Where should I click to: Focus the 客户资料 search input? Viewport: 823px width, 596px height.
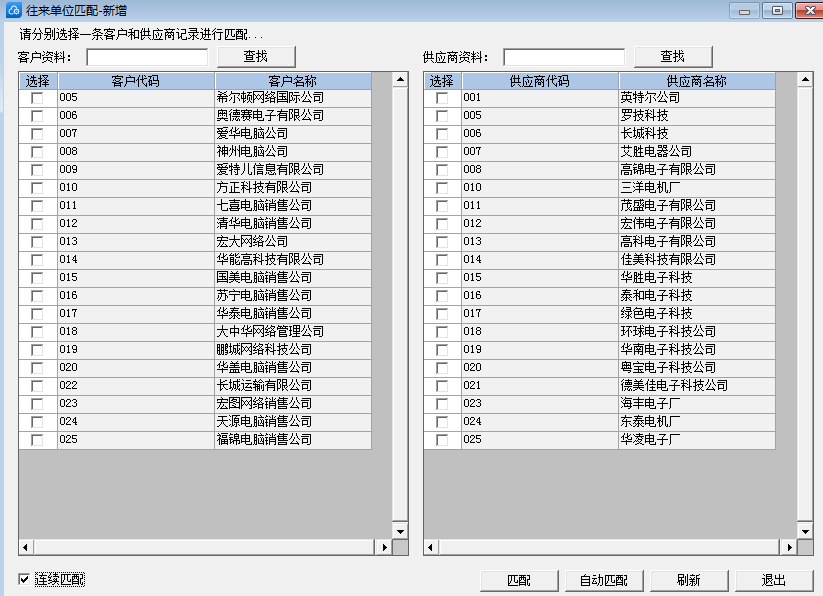tap(147, 57)
